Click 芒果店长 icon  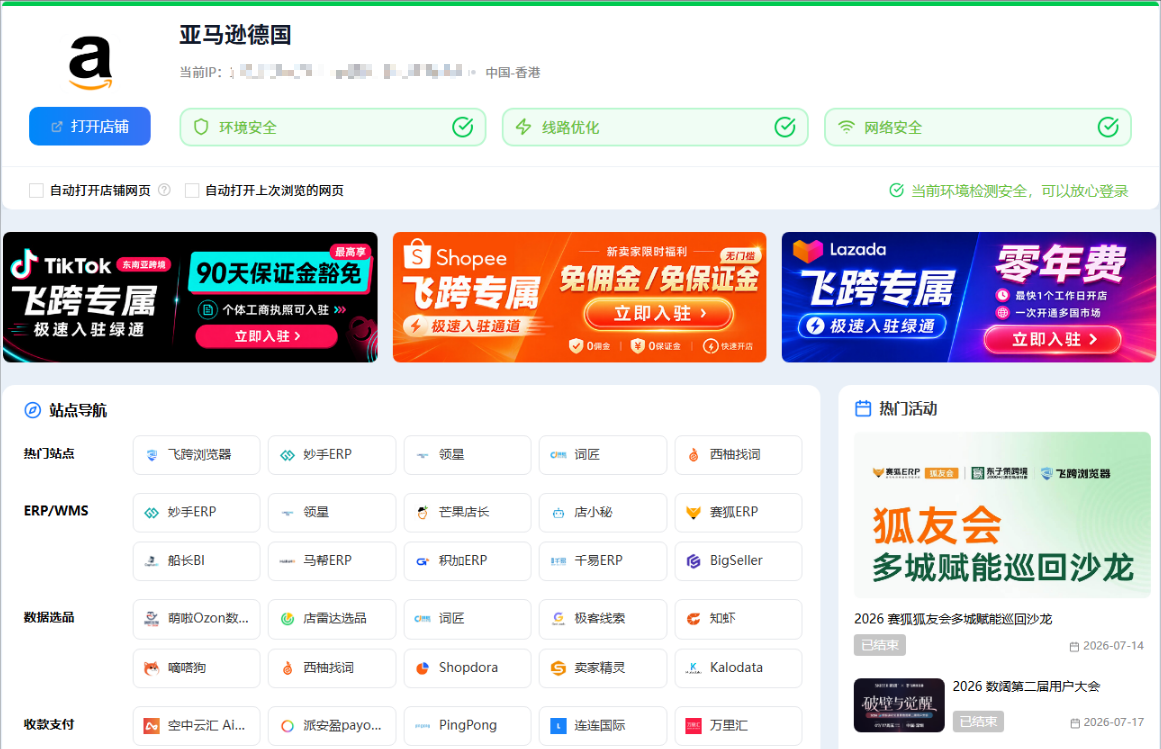point(423,512)
